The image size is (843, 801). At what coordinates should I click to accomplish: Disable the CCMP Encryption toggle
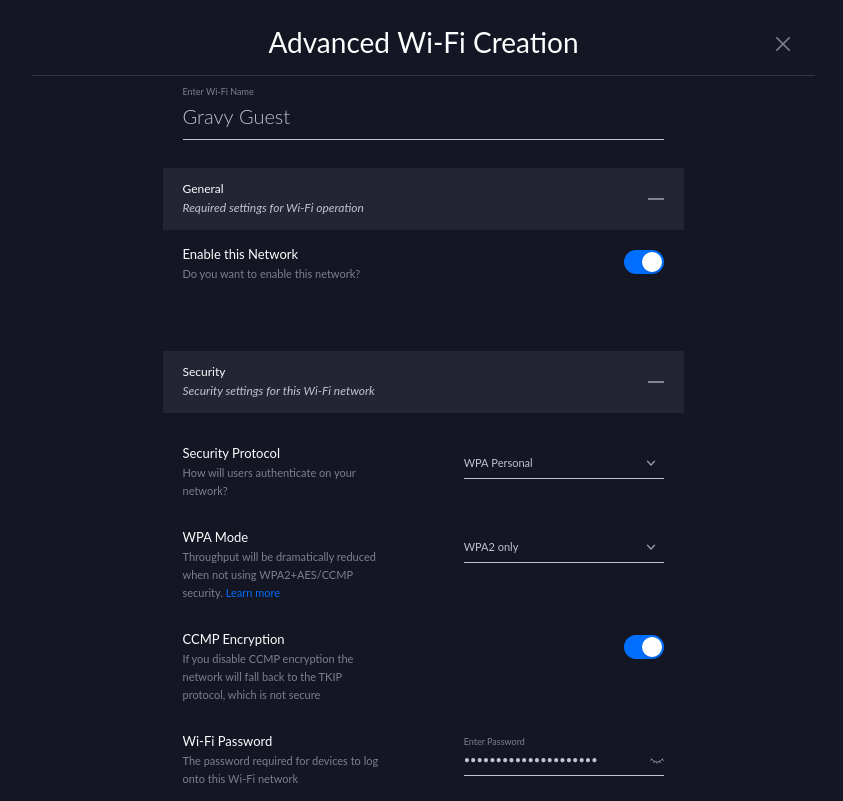643,647
